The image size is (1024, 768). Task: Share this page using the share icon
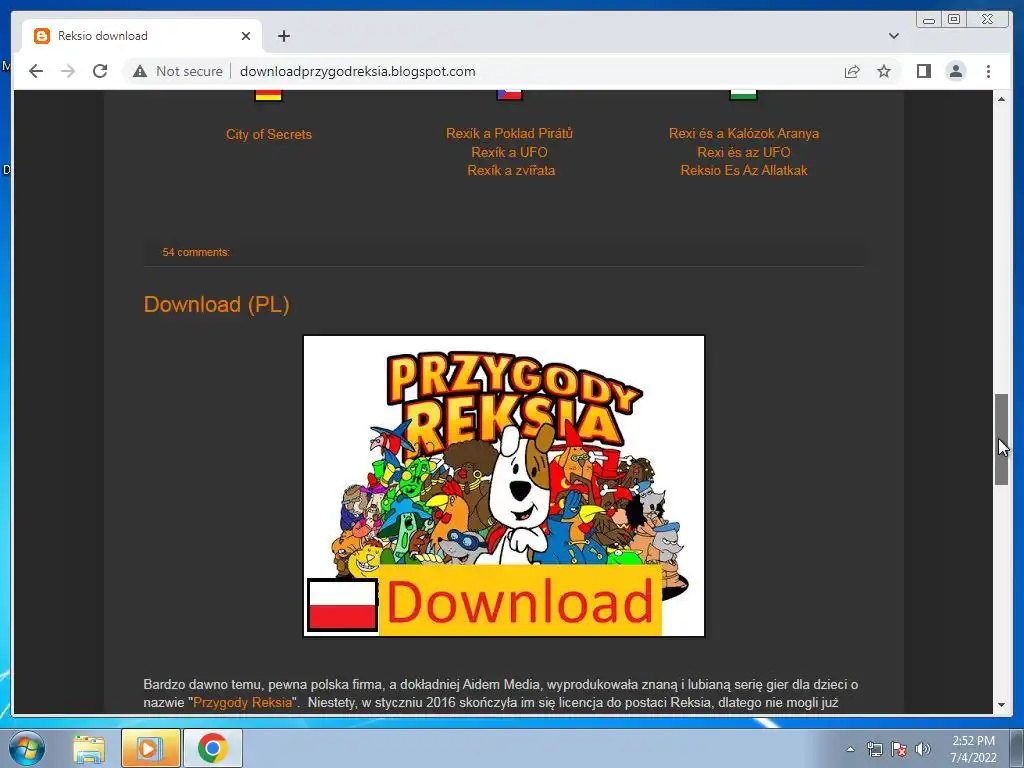[x=852, y=71]
